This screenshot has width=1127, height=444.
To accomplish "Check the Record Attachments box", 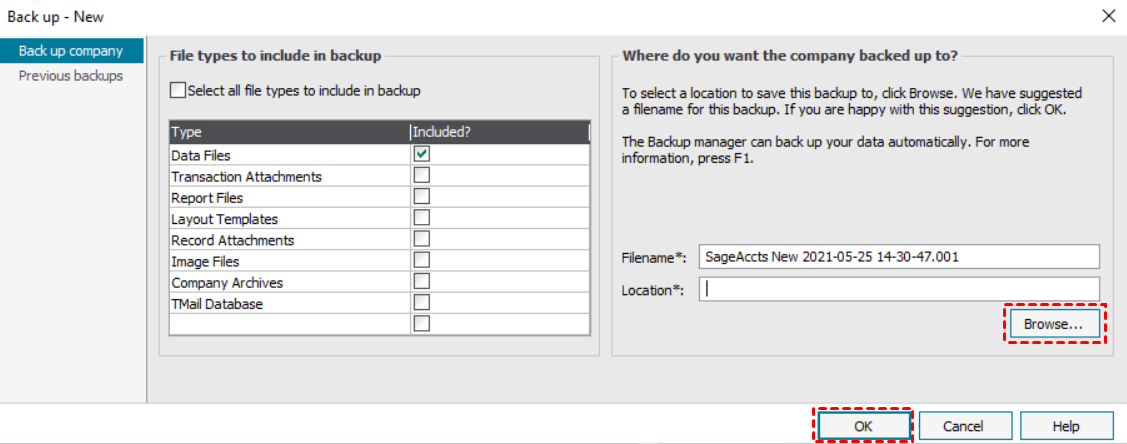I will point(422,239).
